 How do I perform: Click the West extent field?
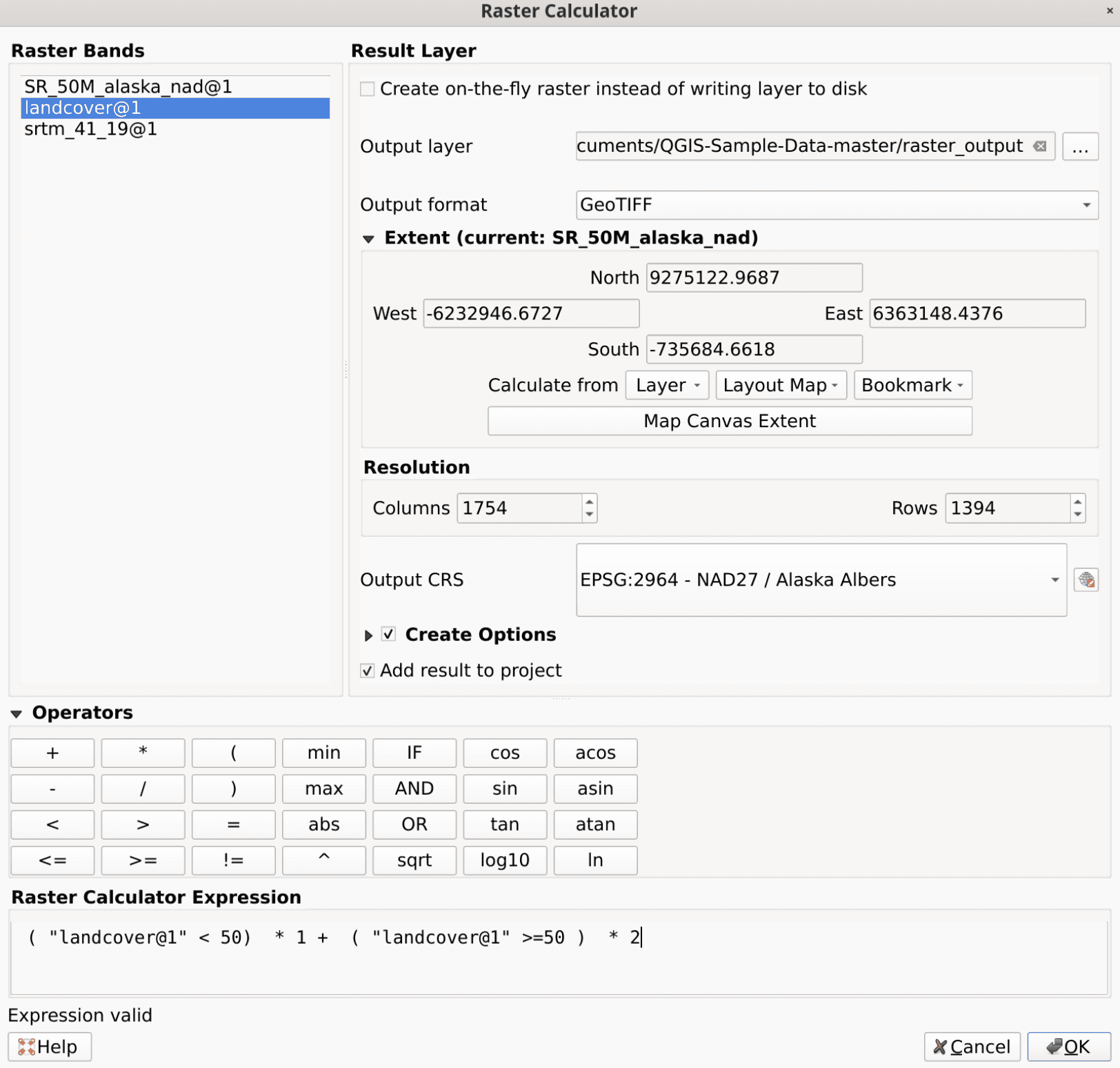click(x=531, y=313)
